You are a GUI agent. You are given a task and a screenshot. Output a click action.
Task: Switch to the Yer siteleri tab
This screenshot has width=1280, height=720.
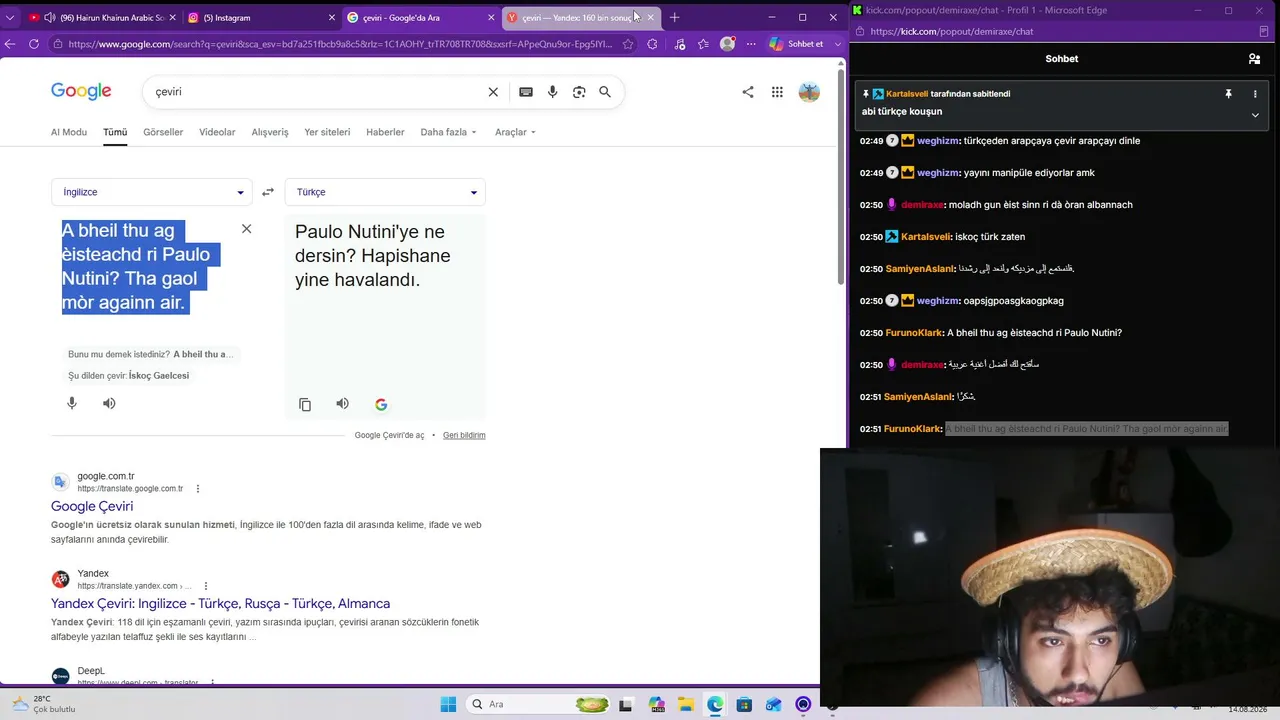[327, 132]
